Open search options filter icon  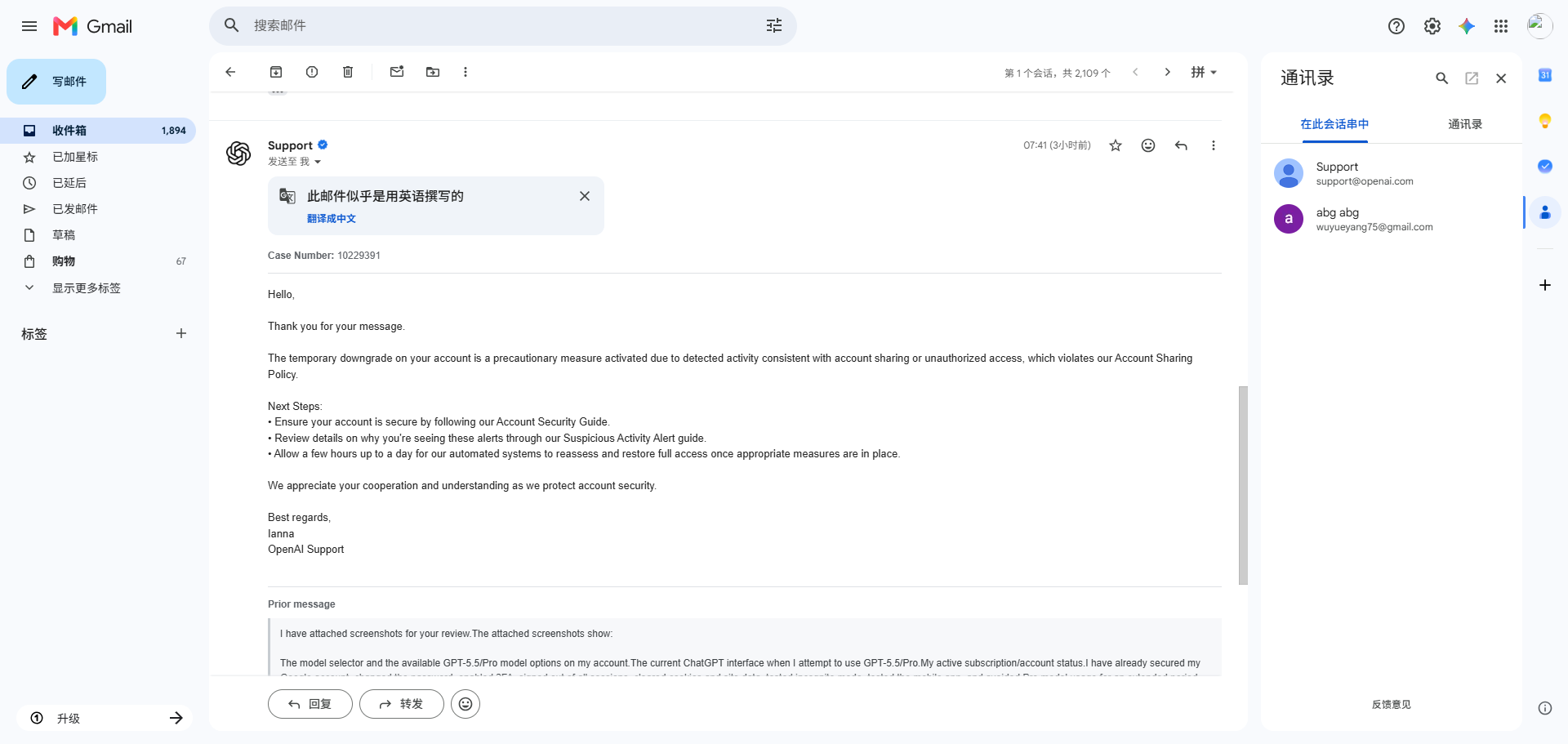point(774,26)
